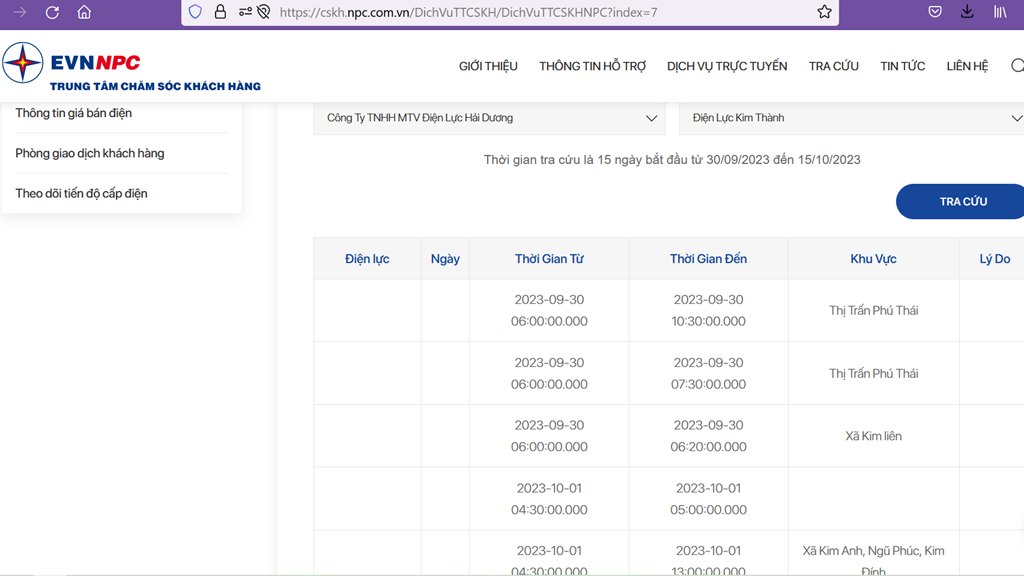Open the THÔNG TIN HỖ TRỢ menu
1024x576 pixels.
[592, 66]
